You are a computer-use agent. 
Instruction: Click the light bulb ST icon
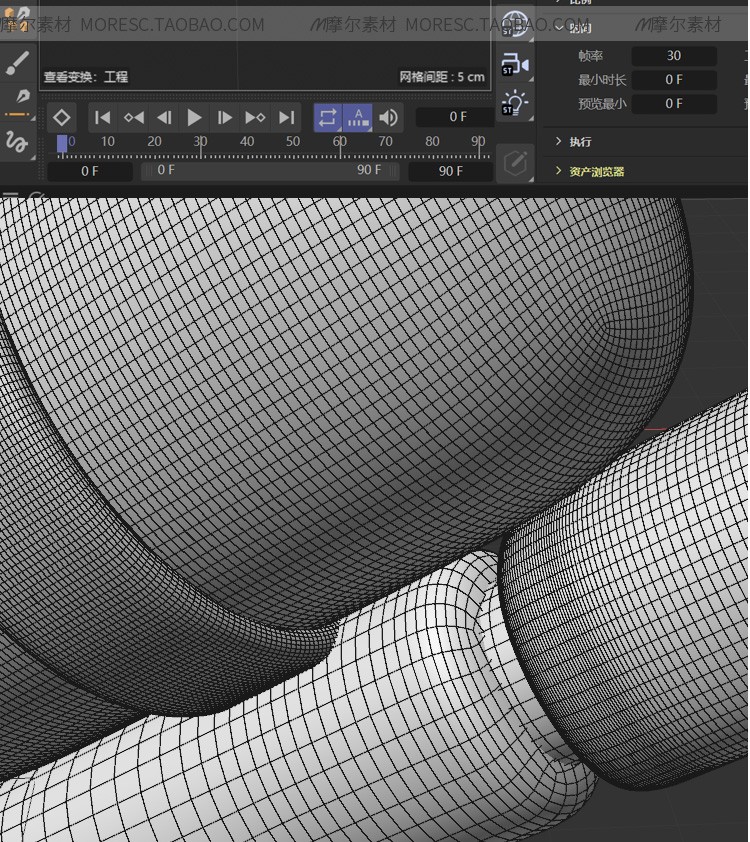[x=514, y=103]
